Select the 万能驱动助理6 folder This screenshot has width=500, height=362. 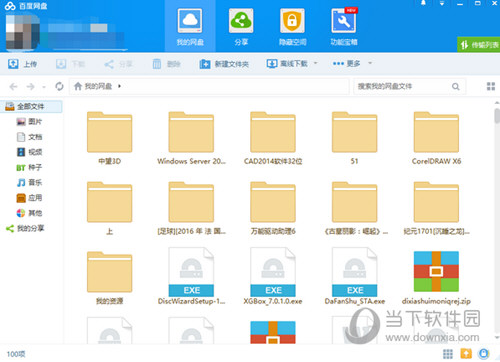coord(273,208)
